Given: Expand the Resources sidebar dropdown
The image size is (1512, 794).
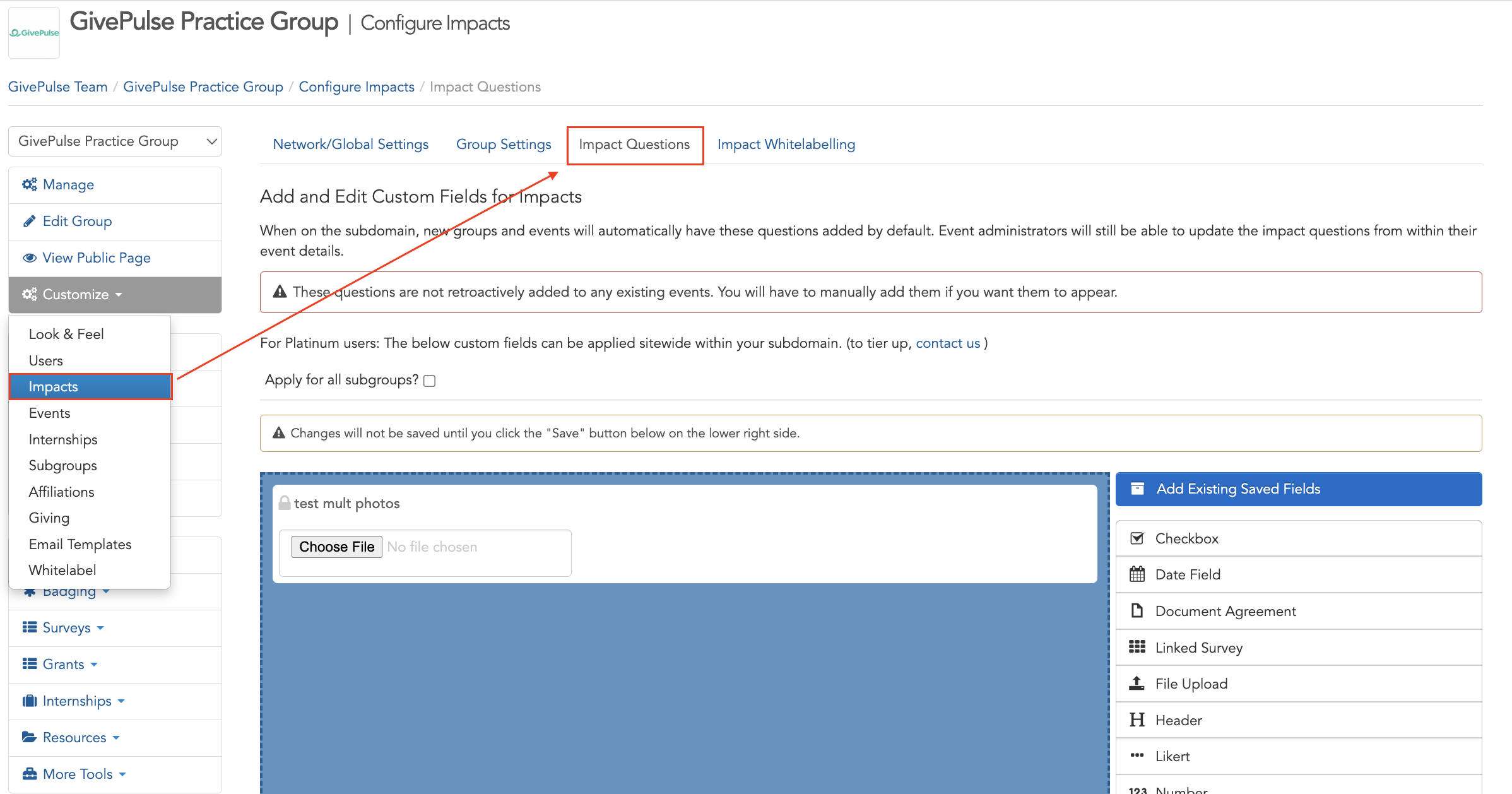Looking at the screenshot, I should 116,738.
